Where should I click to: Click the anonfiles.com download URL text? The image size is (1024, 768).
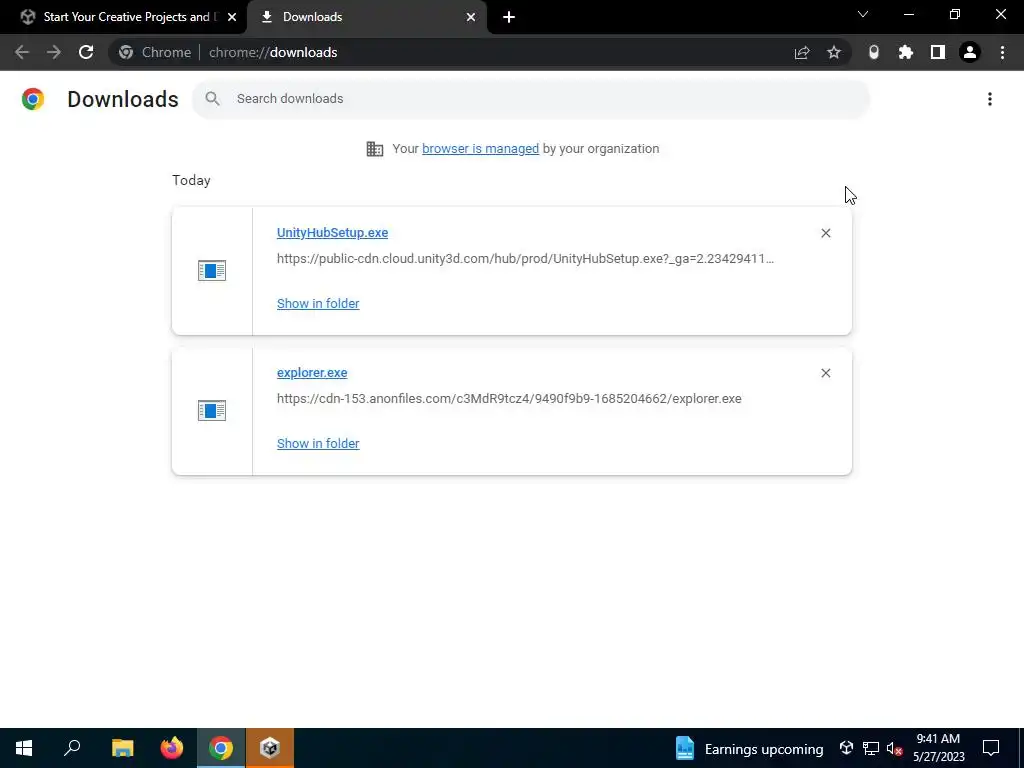coord(509,398)
